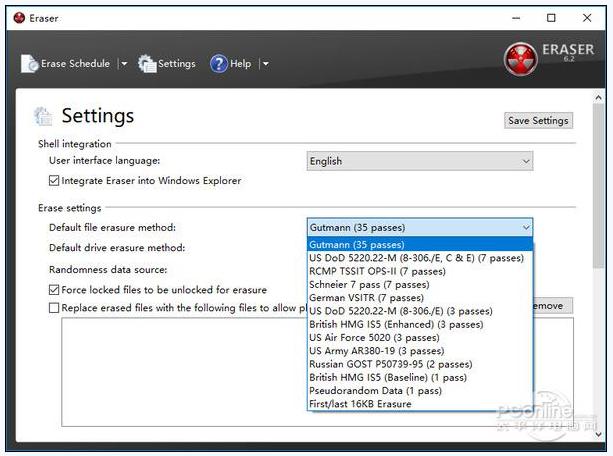The image size is (613, 456).
Task: Open the Settings toolbar label
Action: pos(177,63)
